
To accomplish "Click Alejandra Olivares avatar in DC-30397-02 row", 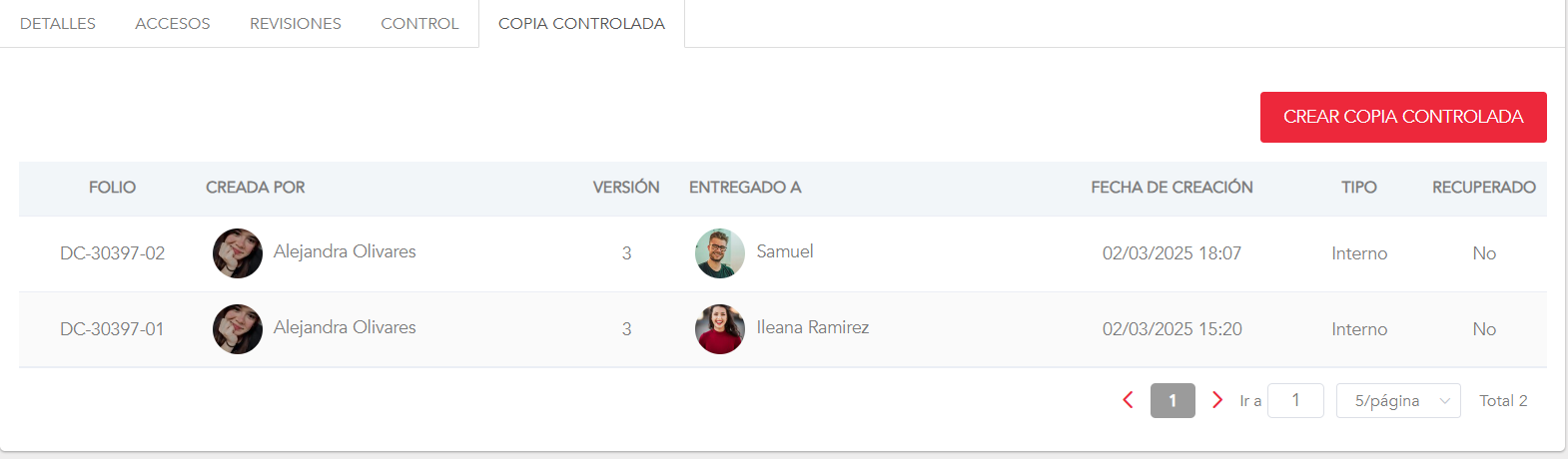I will (x=238, y=253).
